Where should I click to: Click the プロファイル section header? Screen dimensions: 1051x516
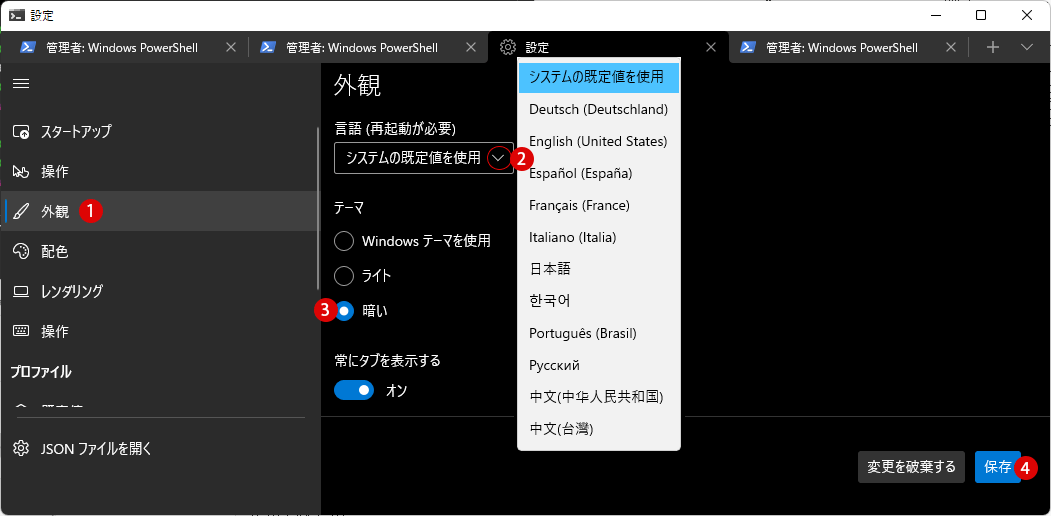41,371
